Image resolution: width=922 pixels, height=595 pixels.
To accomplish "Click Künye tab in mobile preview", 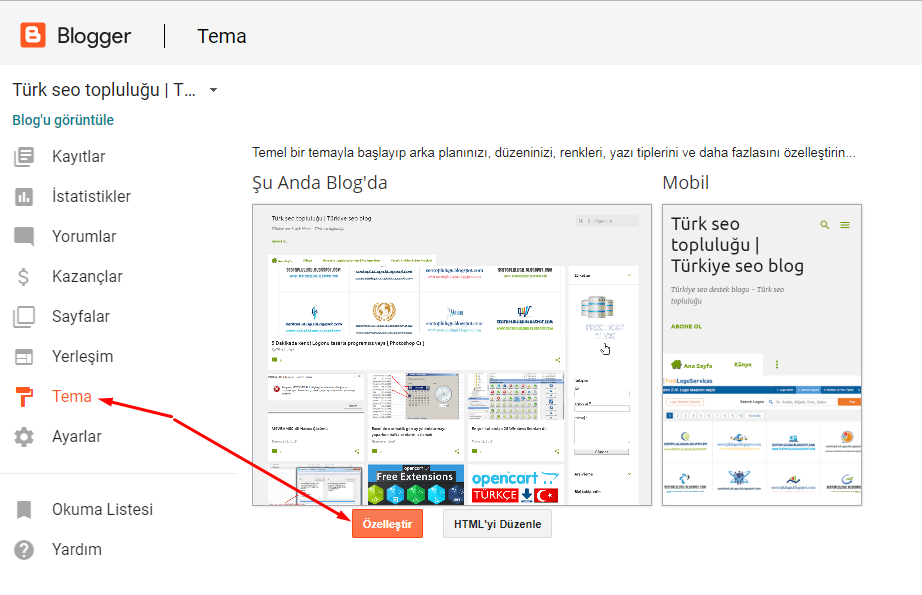I will pos(743,365).
